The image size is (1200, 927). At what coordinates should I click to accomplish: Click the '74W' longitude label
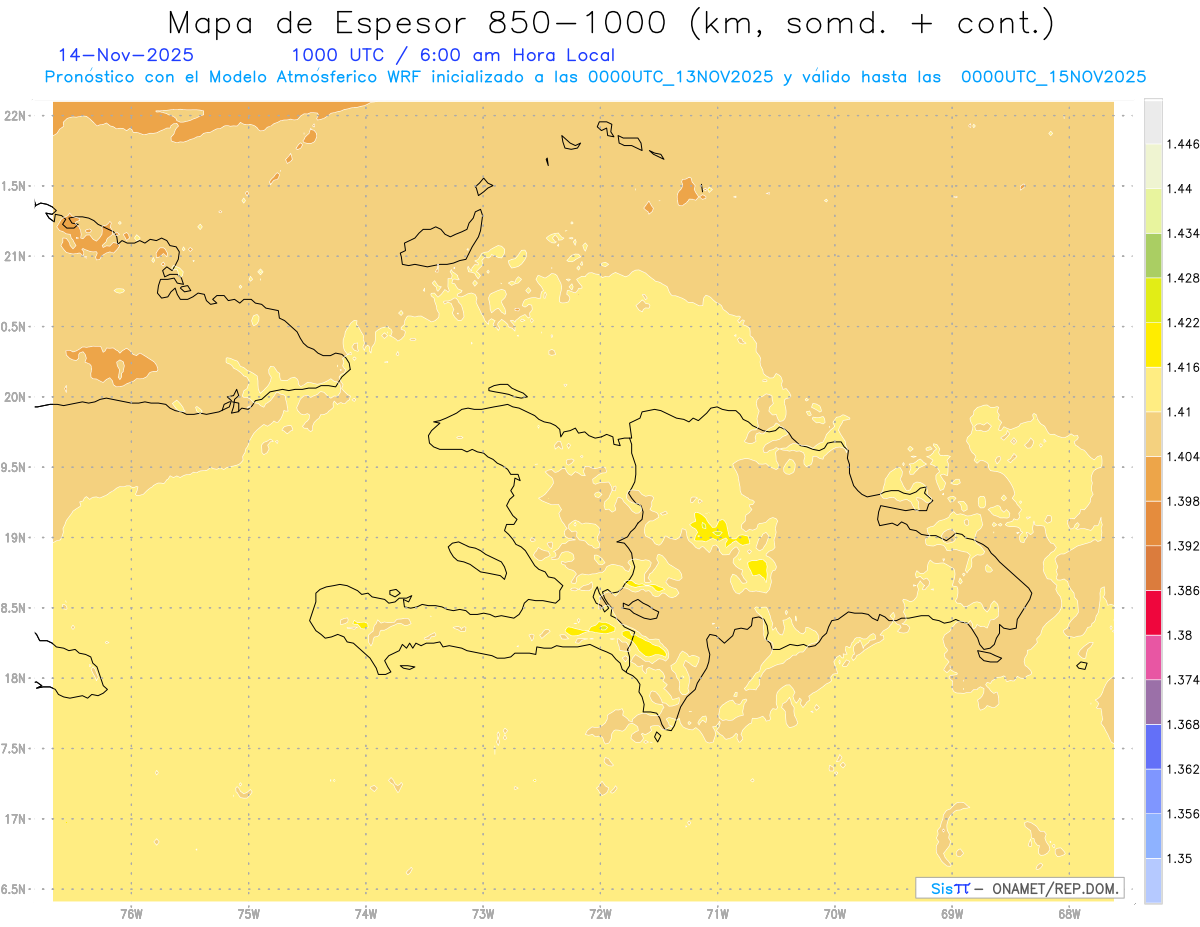pos(366,914)
